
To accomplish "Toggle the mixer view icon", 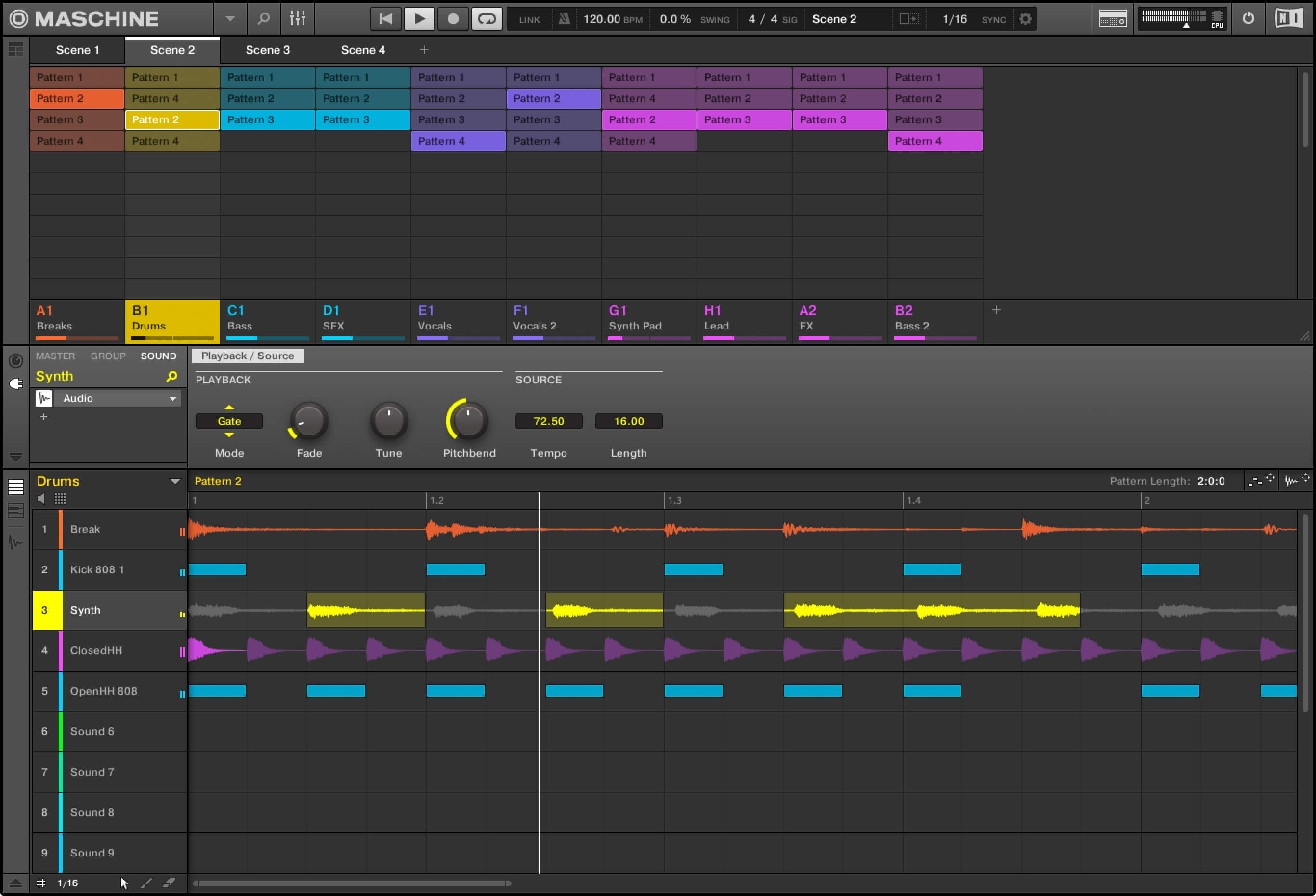I will [x=297, y=19].
